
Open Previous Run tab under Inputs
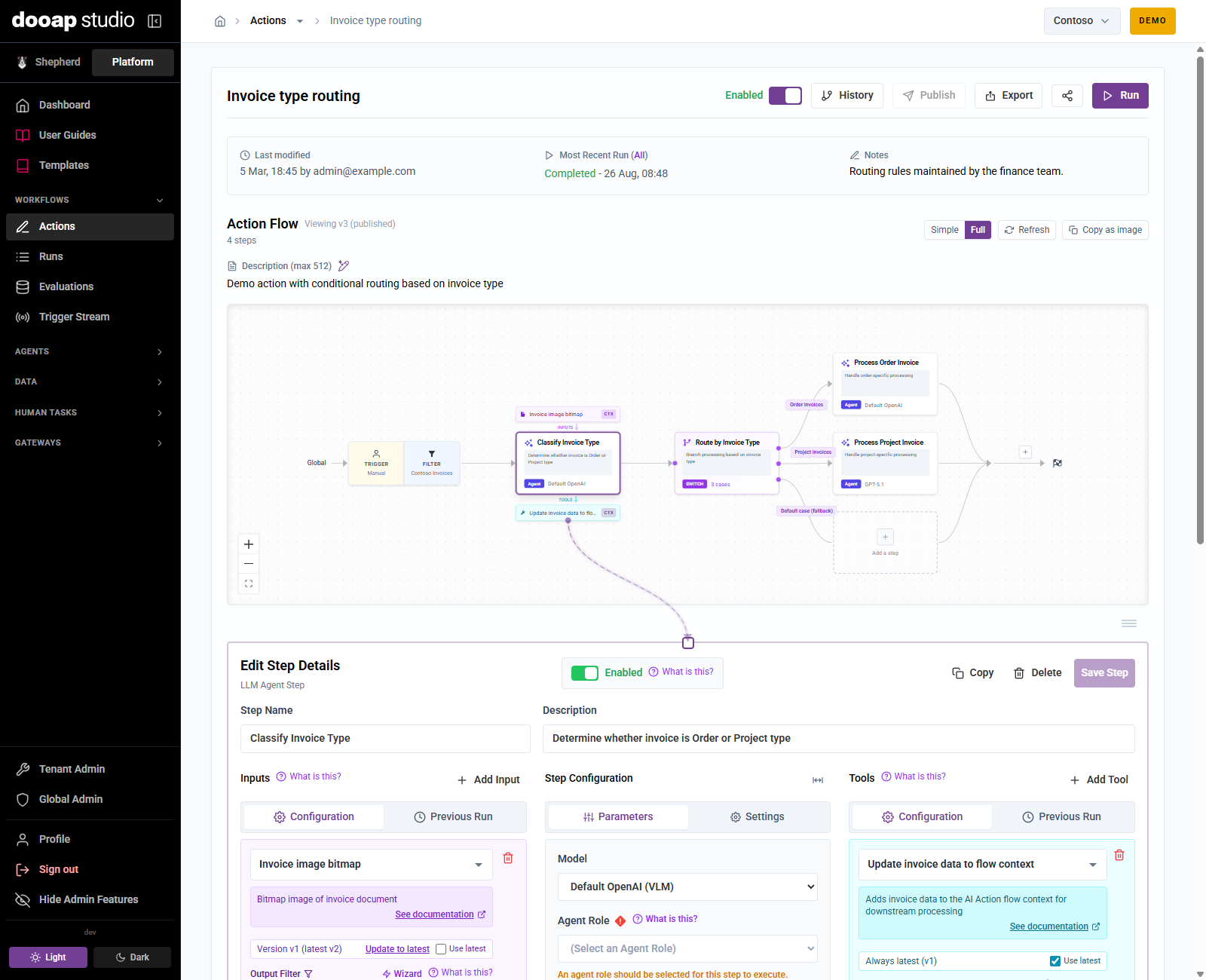click(x=454, y=816)
